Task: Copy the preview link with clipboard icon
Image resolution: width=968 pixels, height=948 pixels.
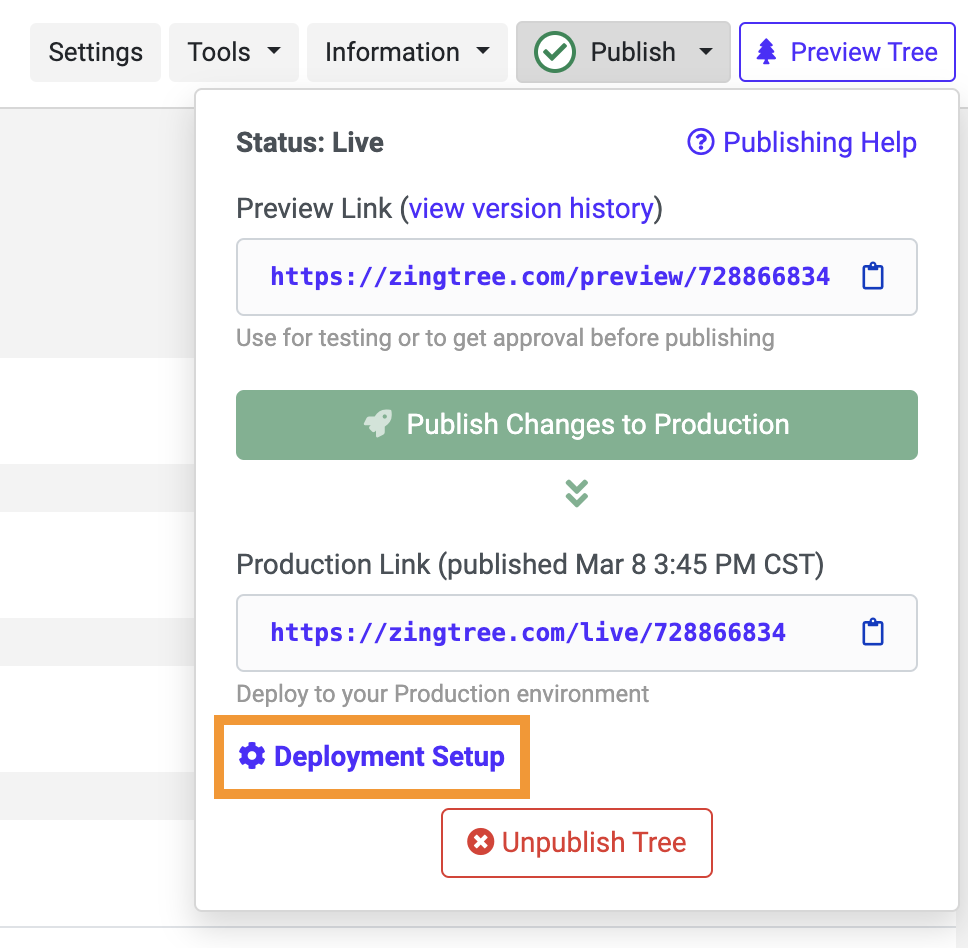Action: point(872,276)
